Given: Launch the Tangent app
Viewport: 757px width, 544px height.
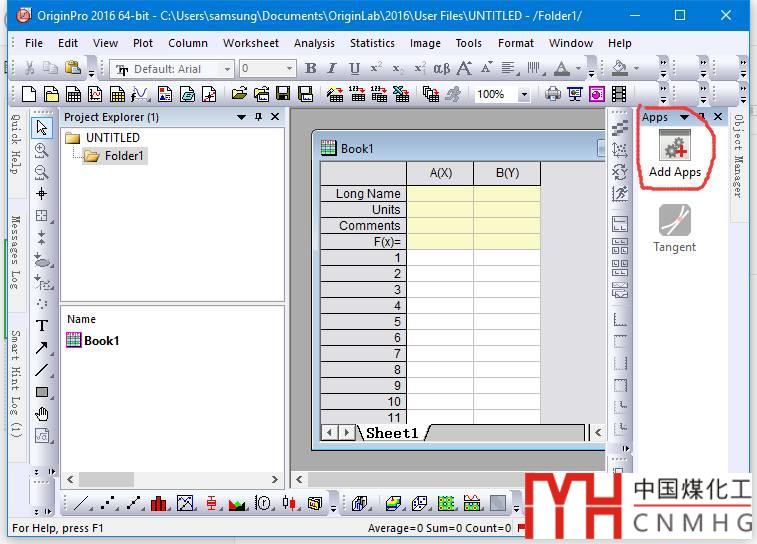Looking at the screenshot, I should [674, 227].
